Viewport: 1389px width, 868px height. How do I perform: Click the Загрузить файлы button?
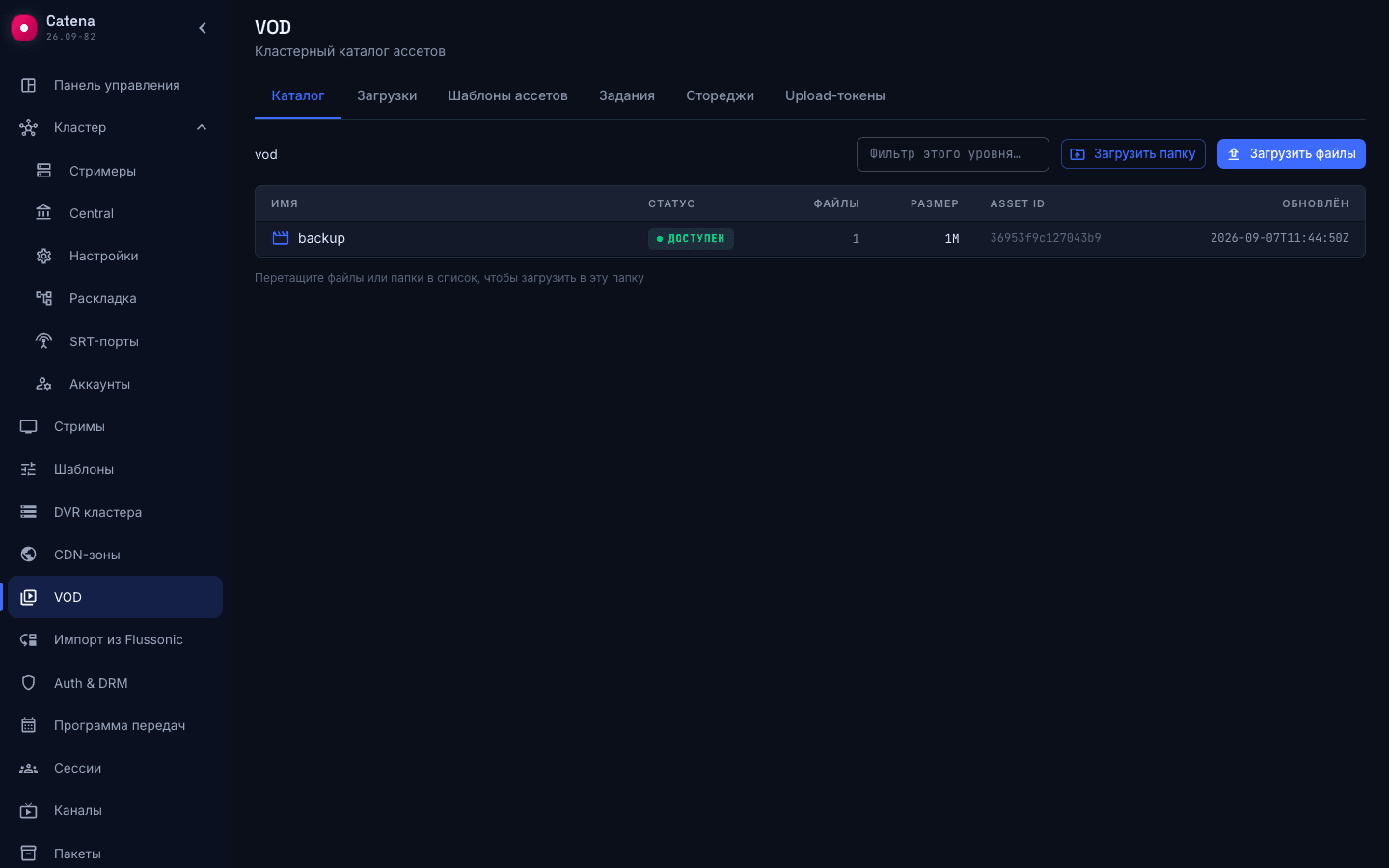point(1291,153)
